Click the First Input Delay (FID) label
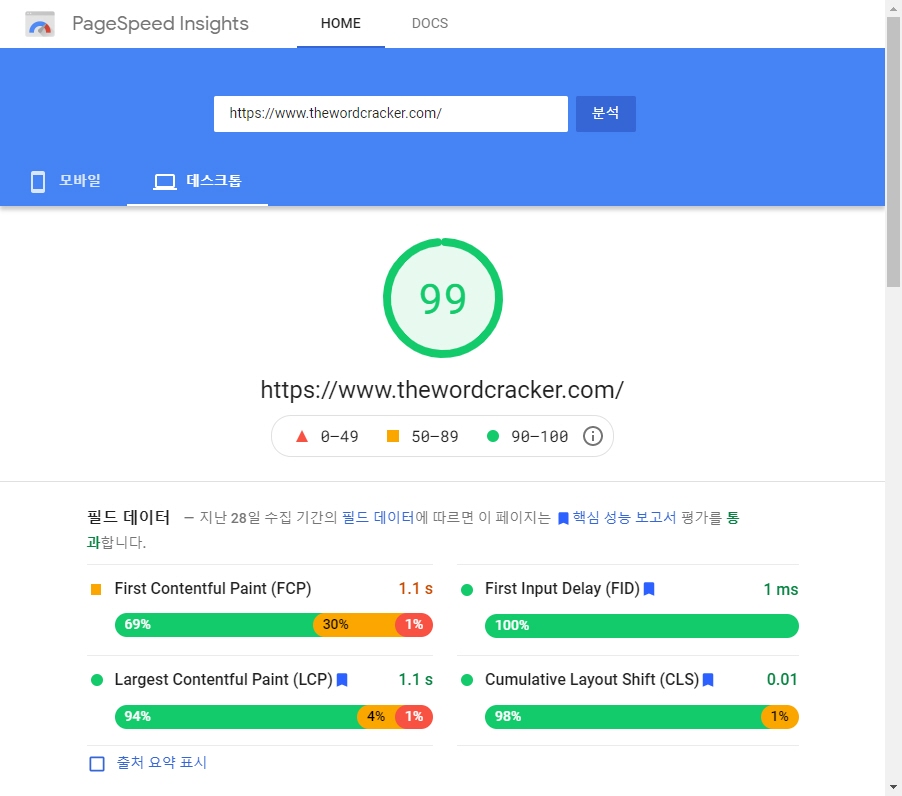This screenshot has height=796, width=902. click(x=562, y=588)
